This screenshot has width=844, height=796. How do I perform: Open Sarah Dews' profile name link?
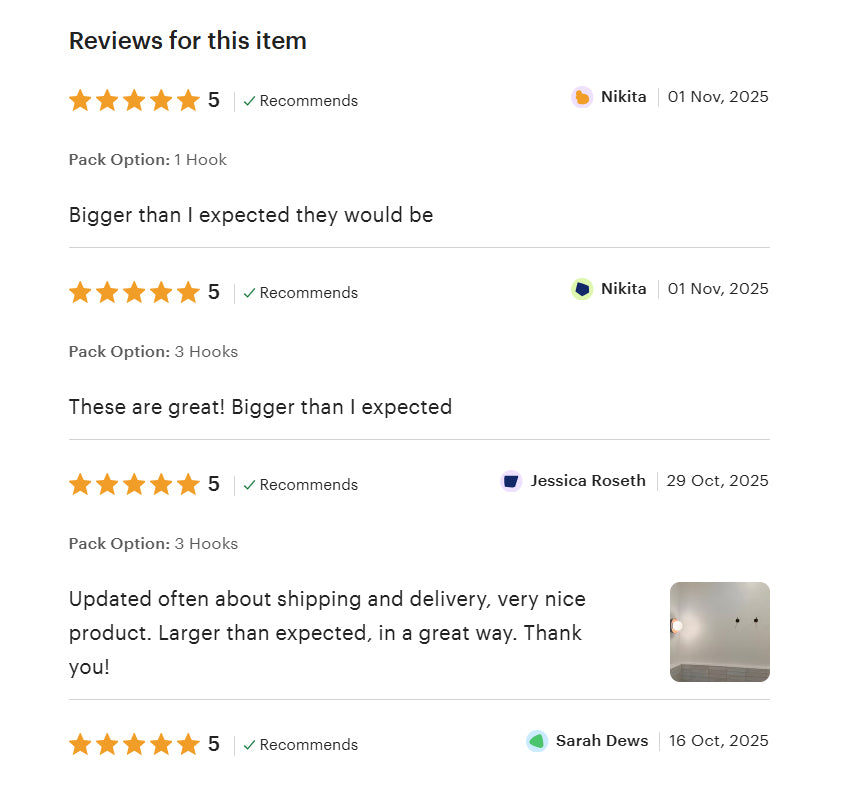click(x=602, y=741)
